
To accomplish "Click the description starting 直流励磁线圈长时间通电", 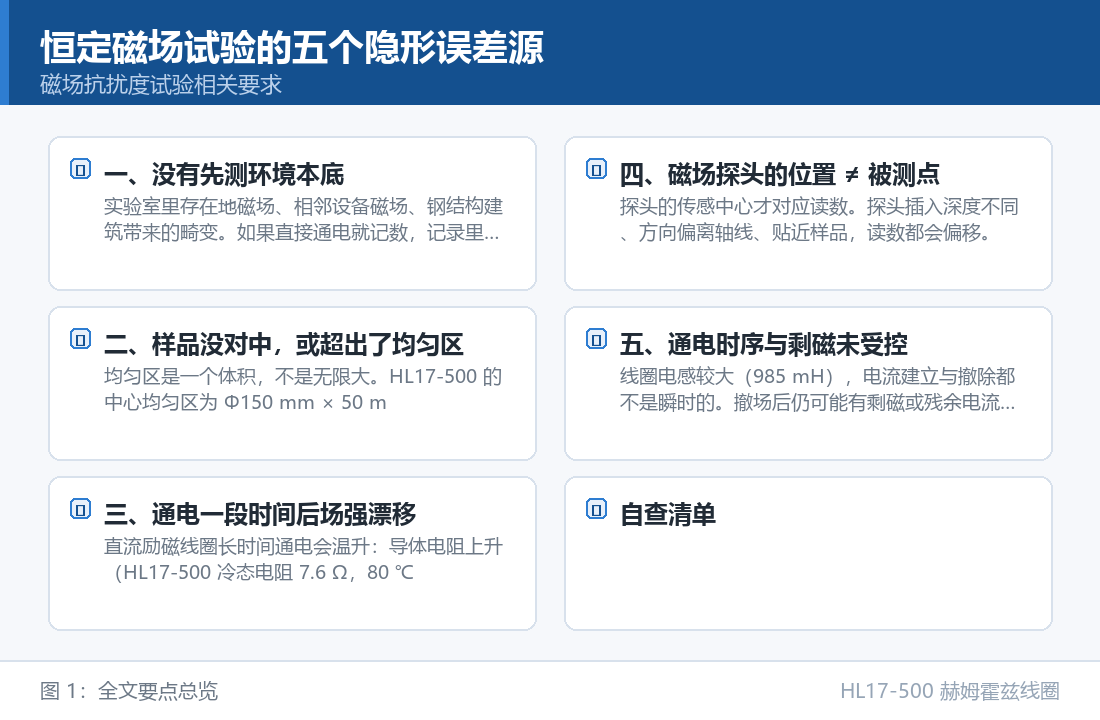I will tap(303, 559).
